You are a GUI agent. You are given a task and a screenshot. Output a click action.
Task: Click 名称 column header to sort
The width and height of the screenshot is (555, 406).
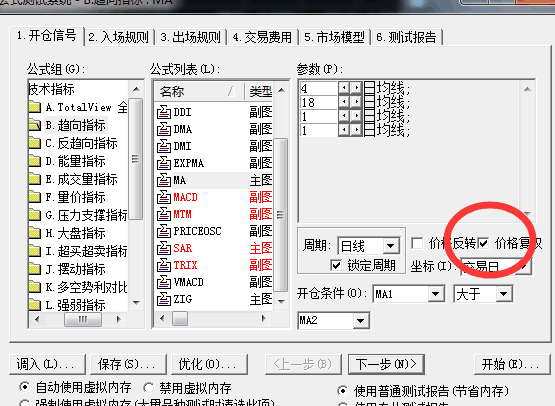pos(199,91)
